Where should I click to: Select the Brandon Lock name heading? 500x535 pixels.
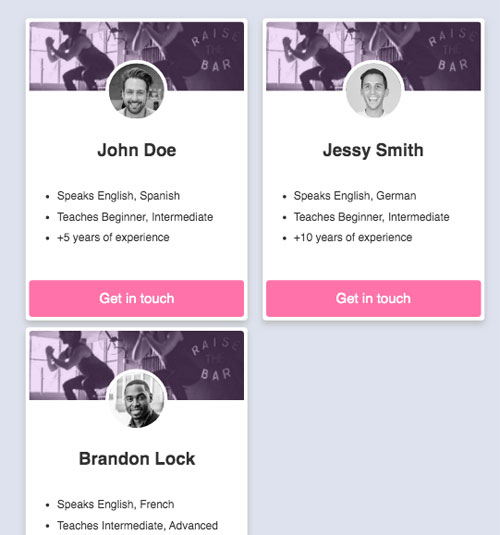137,459
